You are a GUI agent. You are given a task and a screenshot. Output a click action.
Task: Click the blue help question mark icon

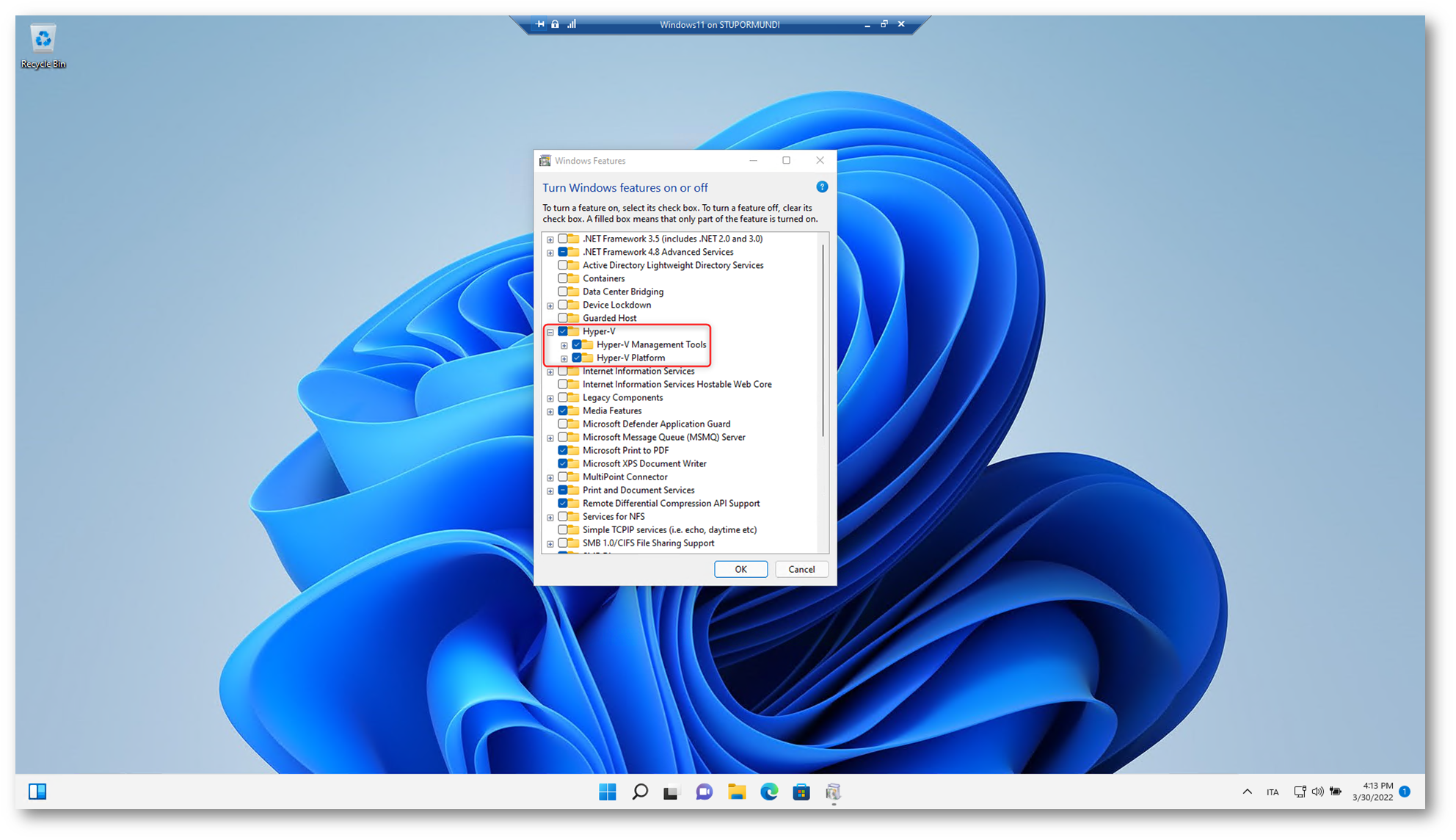[822, 187]
